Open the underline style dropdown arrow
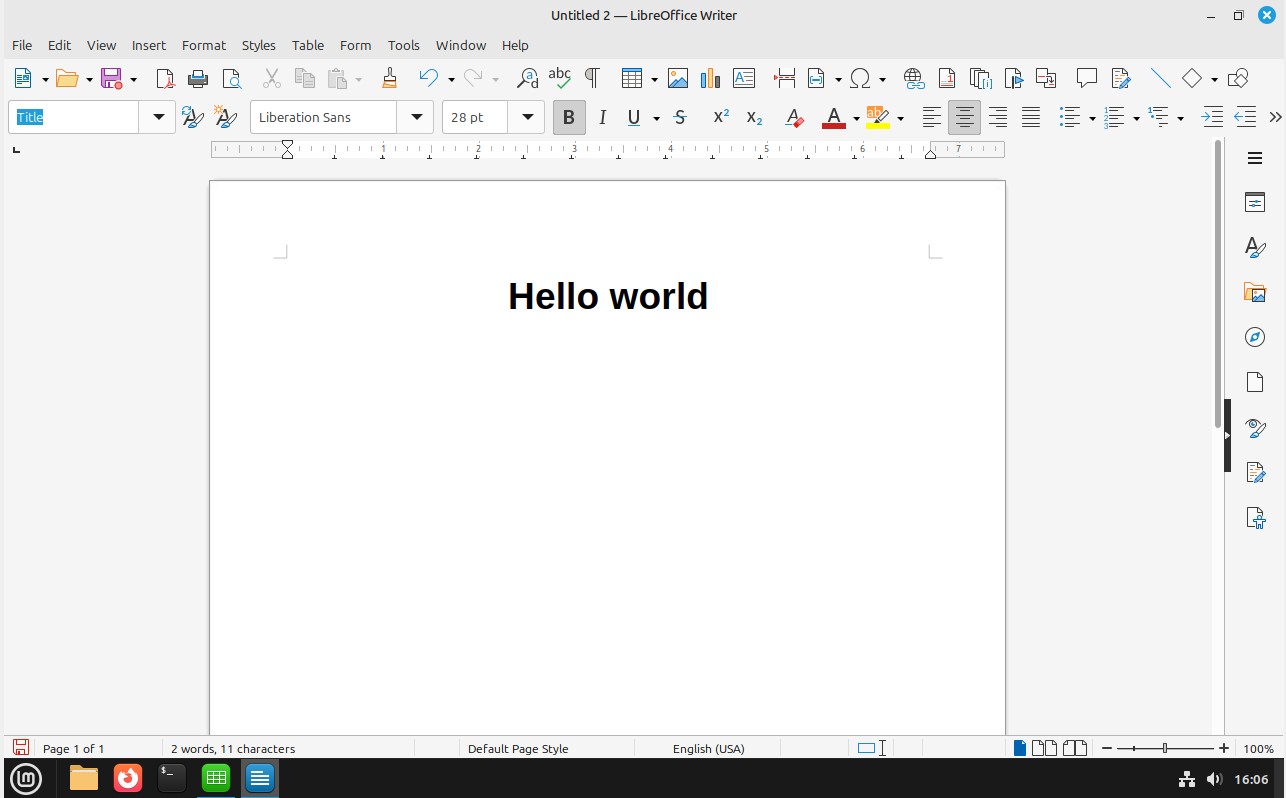Screen dimensions: 1286x798 [x=656, y=118]
